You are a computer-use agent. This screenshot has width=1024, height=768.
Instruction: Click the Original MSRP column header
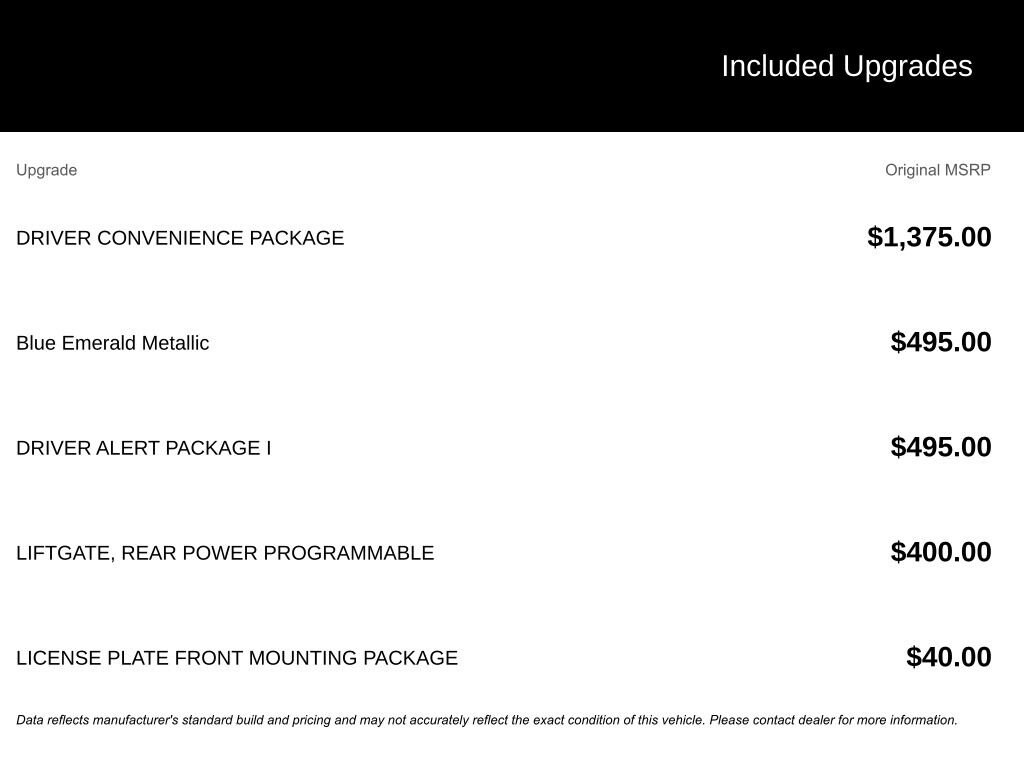click(x=937, y=170)
